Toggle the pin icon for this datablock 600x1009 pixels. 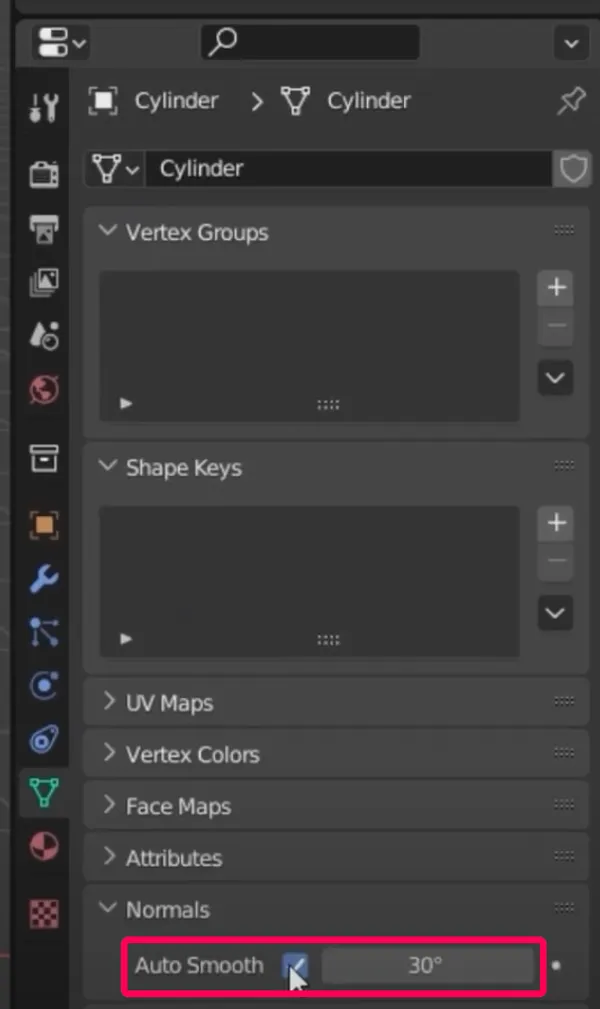click(x=570, y=100)
